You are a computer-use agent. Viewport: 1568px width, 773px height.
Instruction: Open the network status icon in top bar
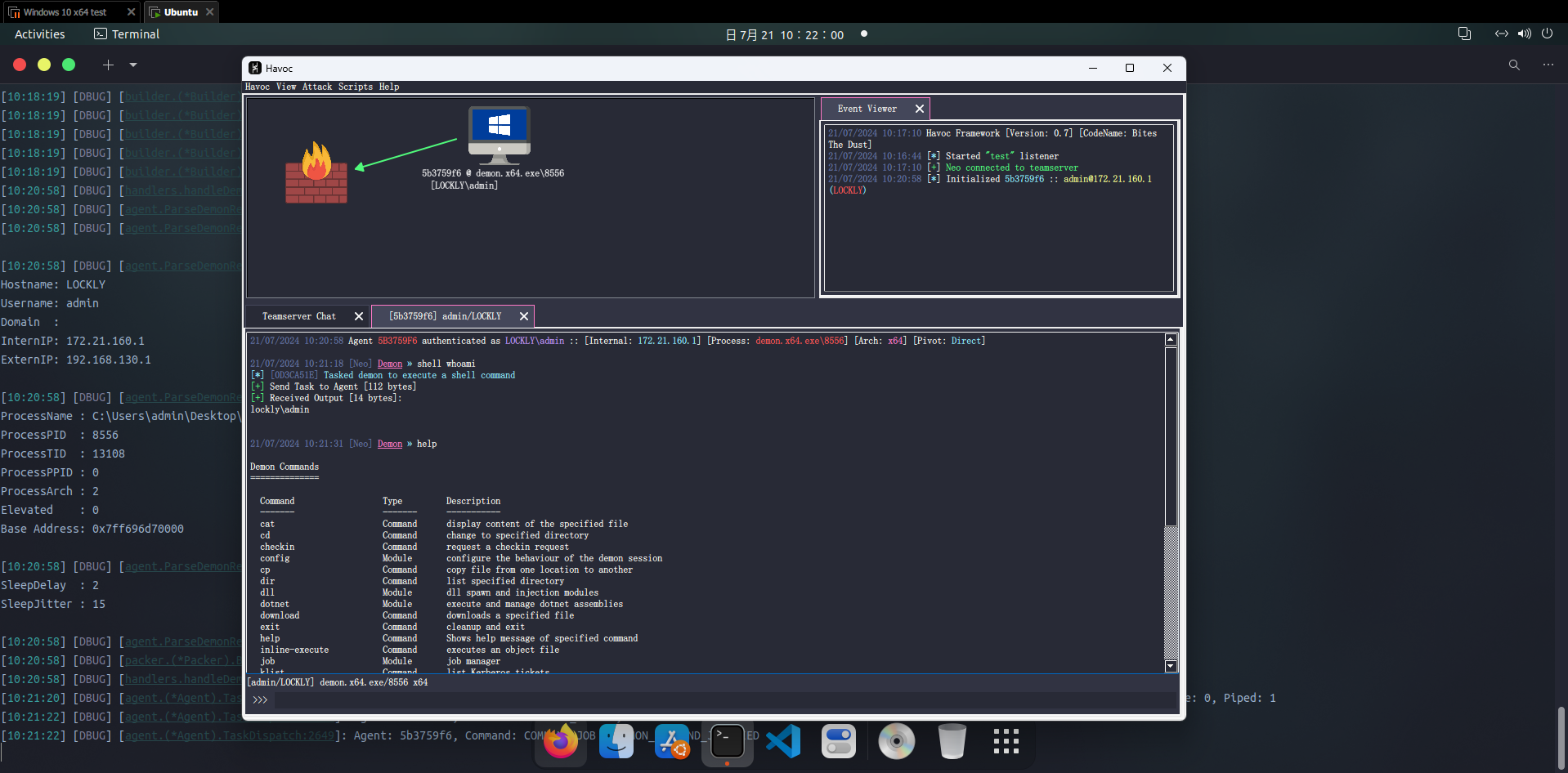pos(1502,34)
